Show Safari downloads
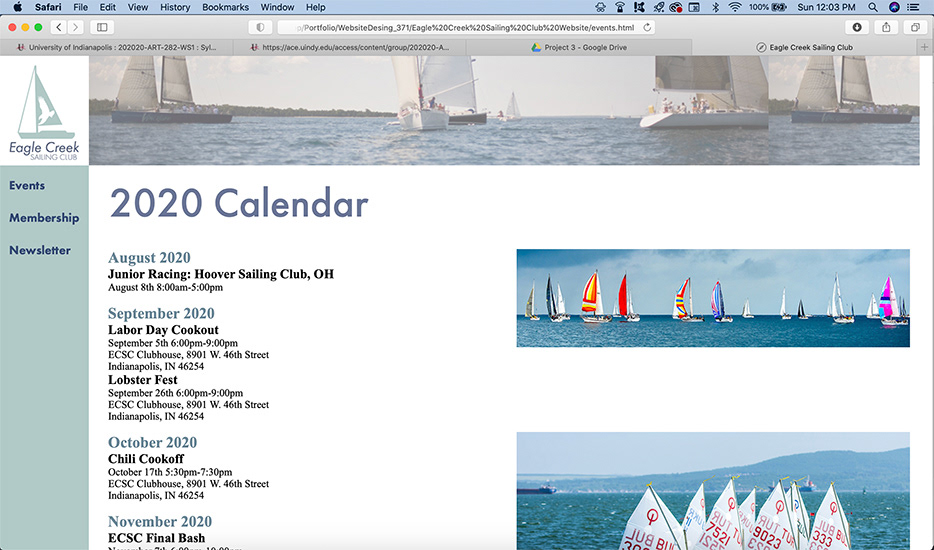The height and width of the screenshot is (550, 934). coord(857,27)
